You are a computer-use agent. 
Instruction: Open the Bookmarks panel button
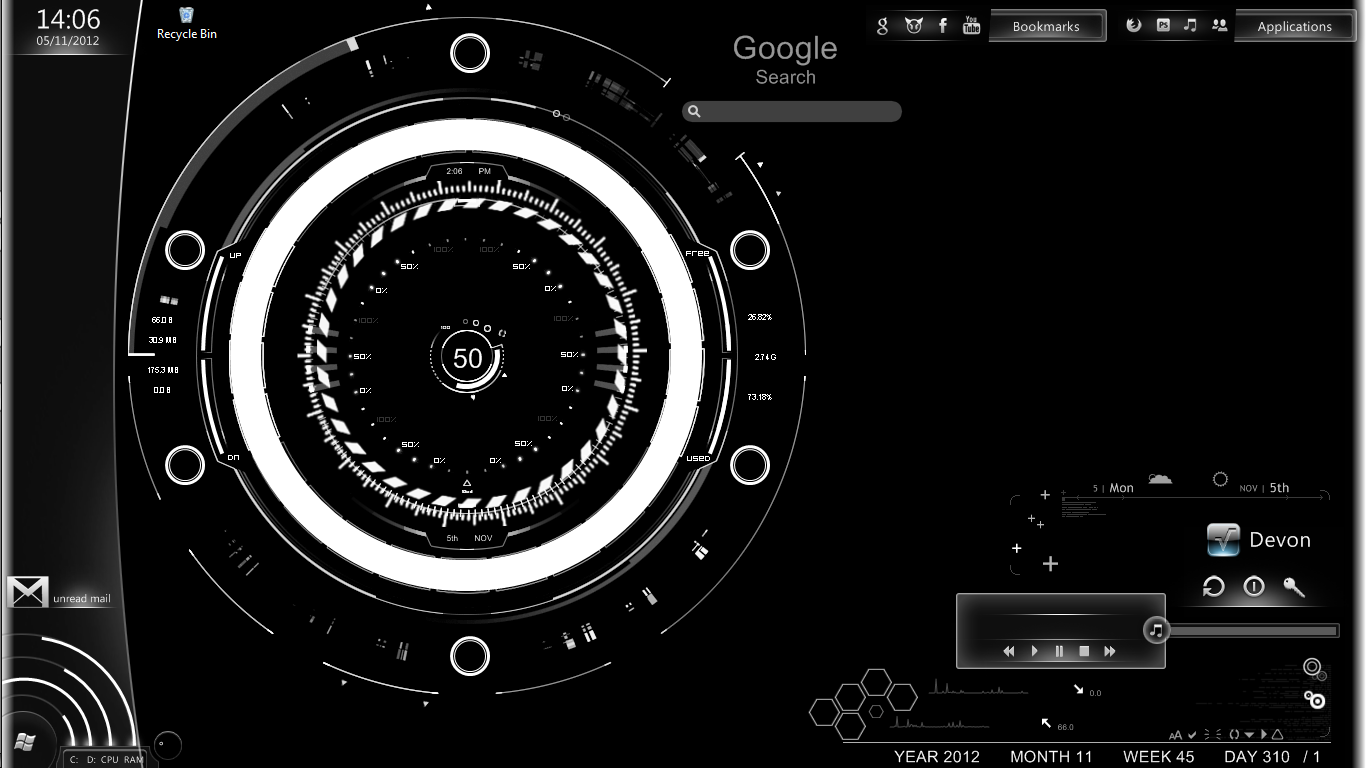click(x=1047, y=27)
